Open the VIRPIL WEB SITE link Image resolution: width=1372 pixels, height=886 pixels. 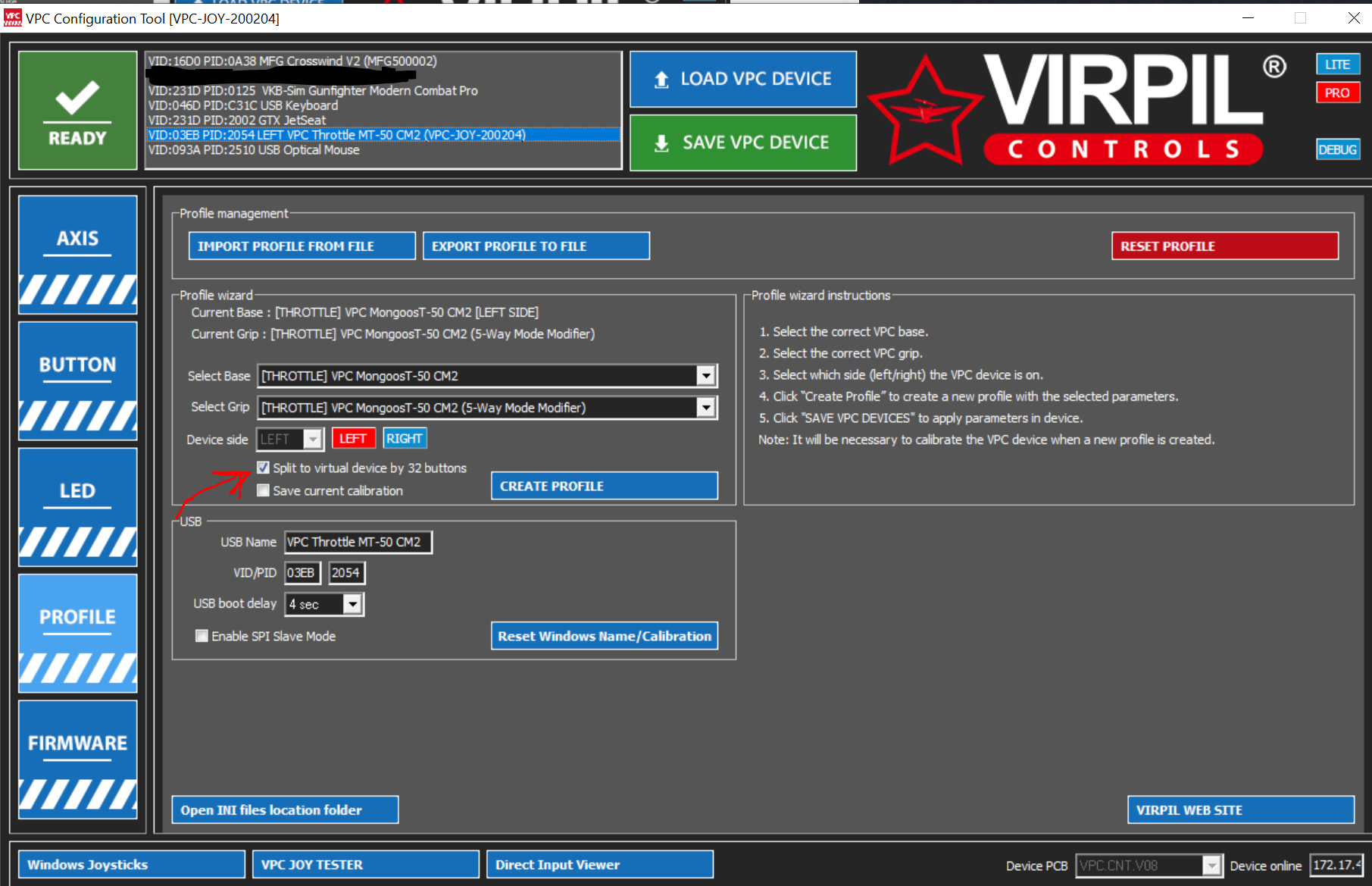(1239, 809)
